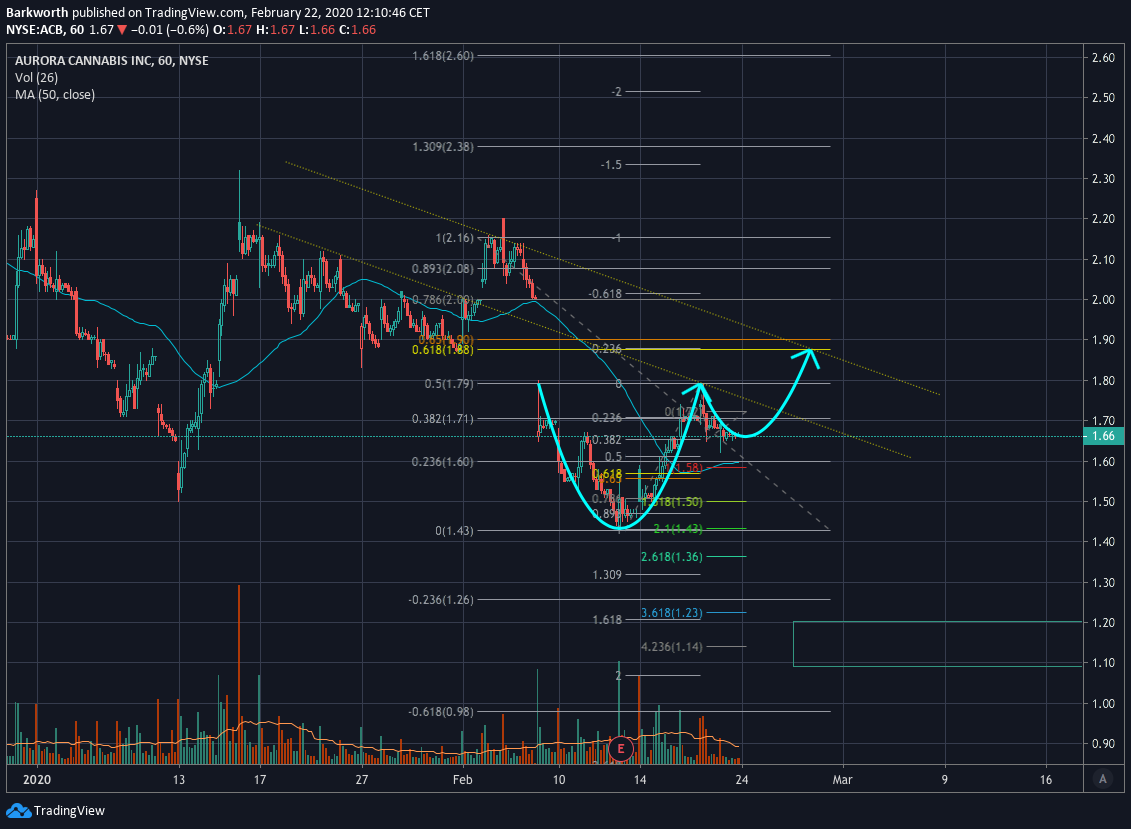
Task: Click the cyan arrowhead at the 1.79 peak
Action: pyautogui.click(x=699, y=387)
